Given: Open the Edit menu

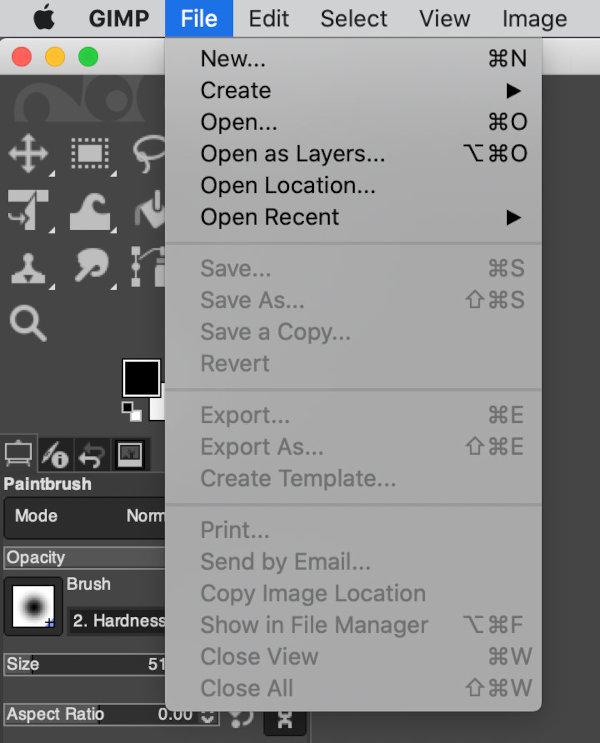Looking at the screenshot, I should coord(269,19).
